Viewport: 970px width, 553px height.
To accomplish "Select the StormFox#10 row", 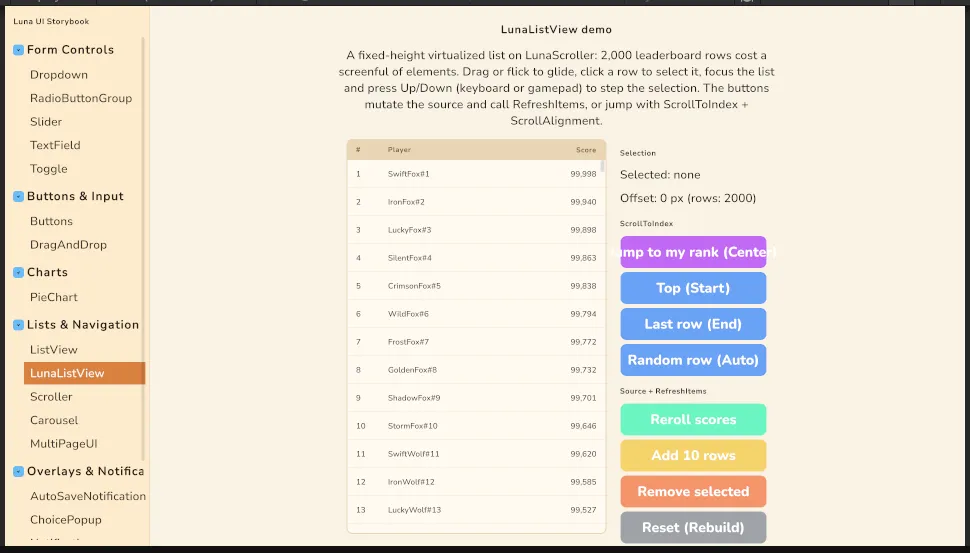I will 476,426.
